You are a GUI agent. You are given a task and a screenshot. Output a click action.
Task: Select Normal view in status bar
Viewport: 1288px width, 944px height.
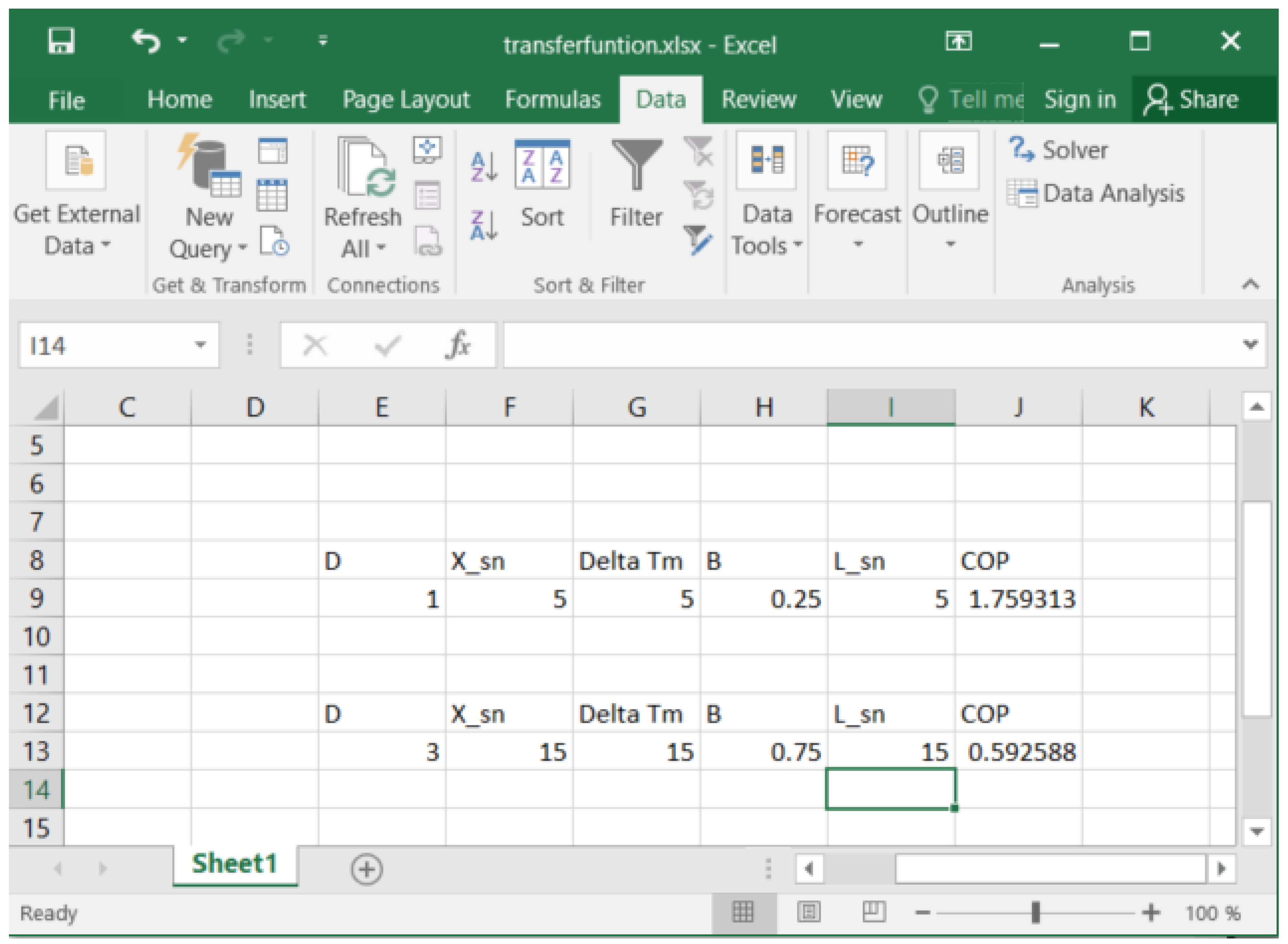(x=743, y=912)
